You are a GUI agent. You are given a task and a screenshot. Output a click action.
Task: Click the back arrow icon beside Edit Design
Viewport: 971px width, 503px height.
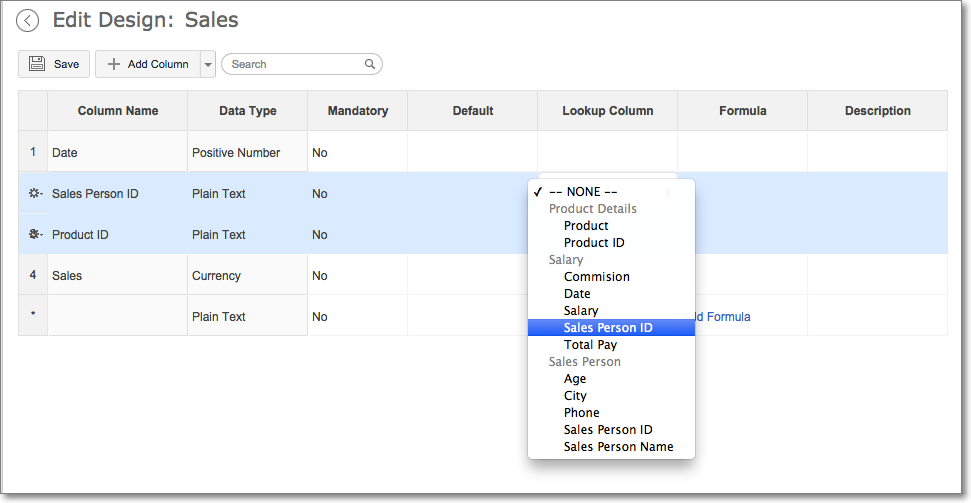(28, 21)
